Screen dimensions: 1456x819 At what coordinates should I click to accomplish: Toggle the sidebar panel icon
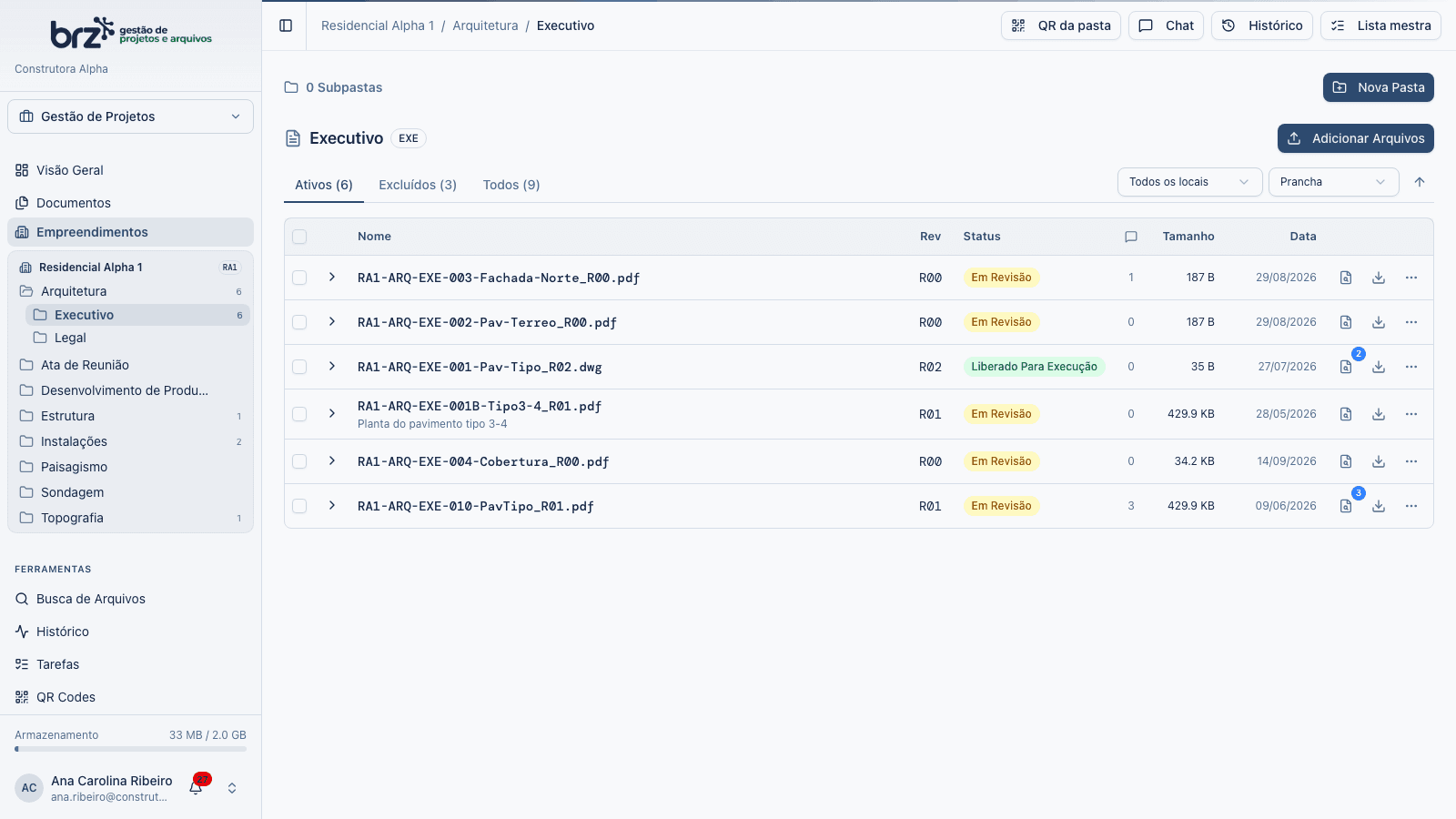click(x=286, y=25)
